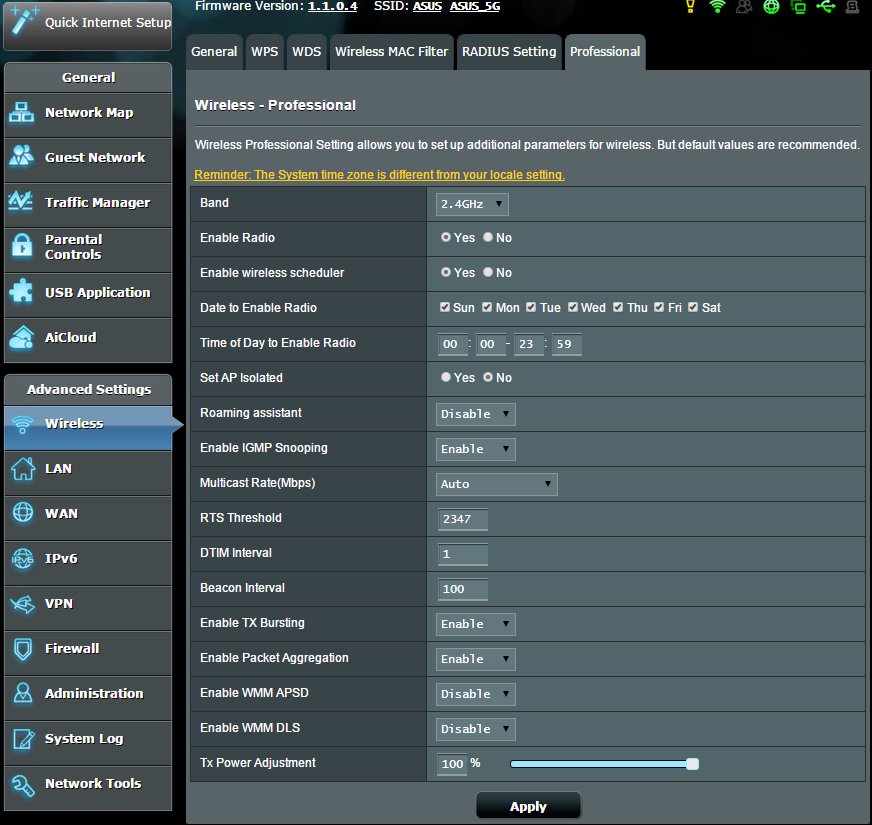Click the Tx Power Adjustment slider handle
Screen dimensions: 872x825
(x=692, y=764)
